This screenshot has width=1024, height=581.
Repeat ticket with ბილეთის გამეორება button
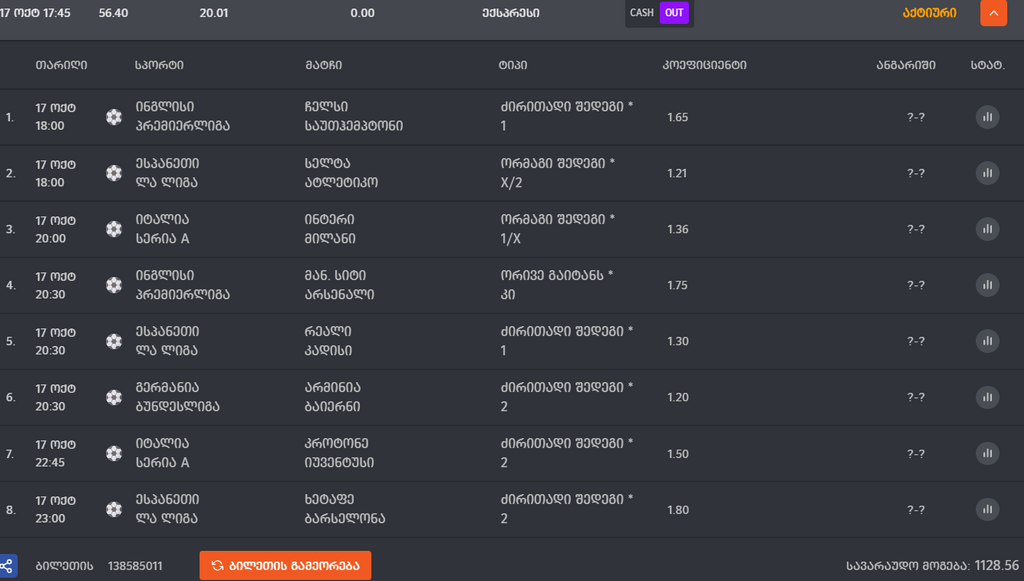point(285,565)
